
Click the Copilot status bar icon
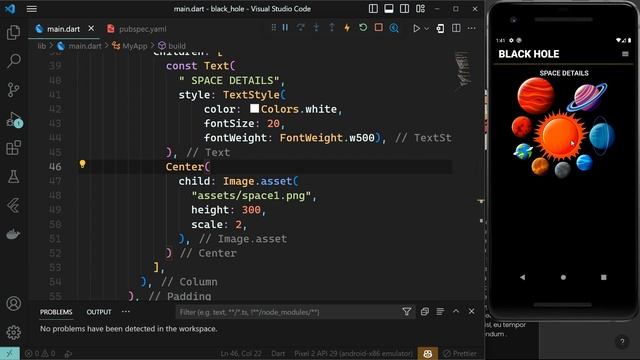pos(428,353)
